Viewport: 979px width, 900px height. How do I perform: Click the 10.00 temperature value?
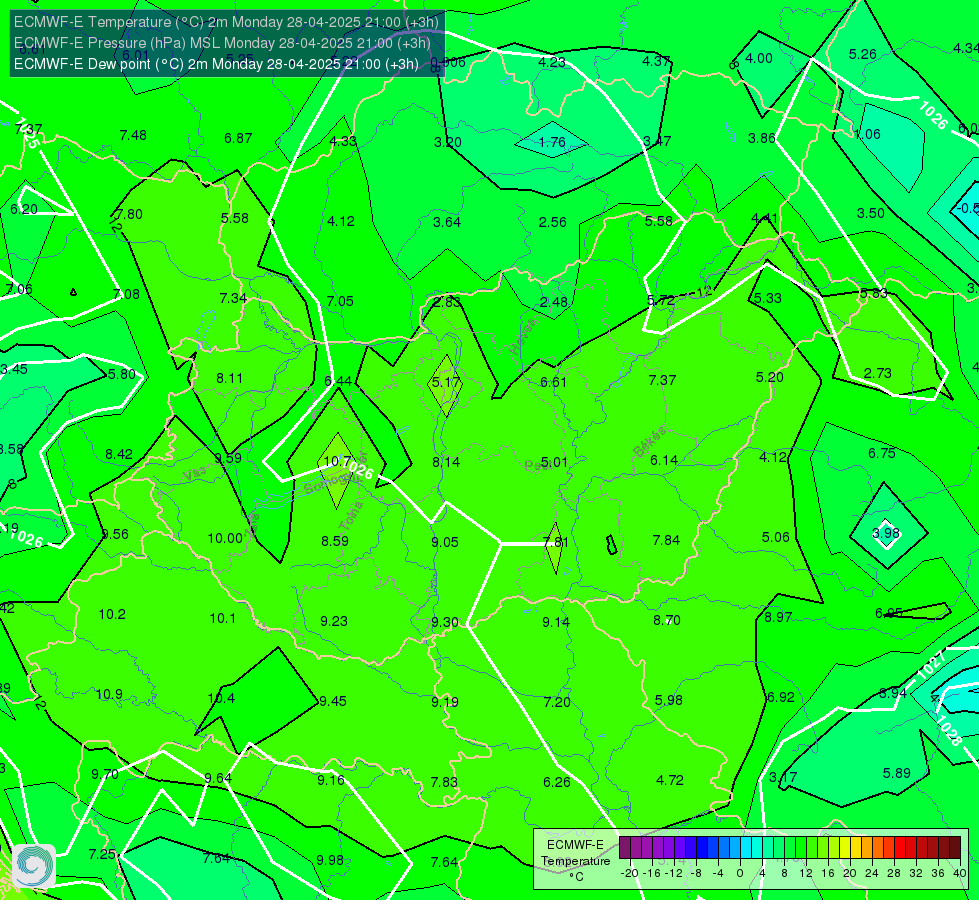[x=225, y=538]
